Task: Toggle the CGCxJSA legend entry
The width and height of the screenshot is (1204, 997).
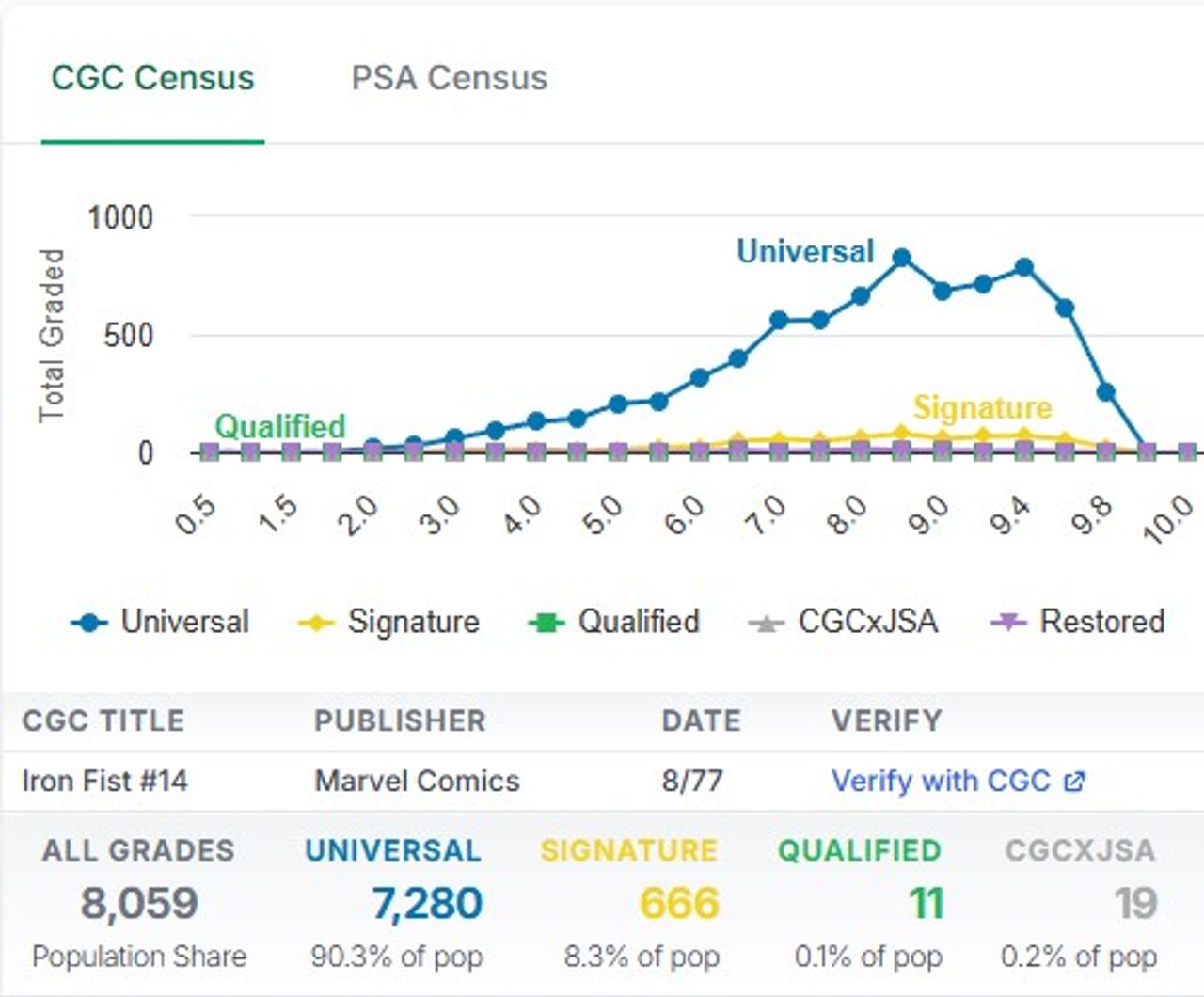Action: (x=867, y=622)
